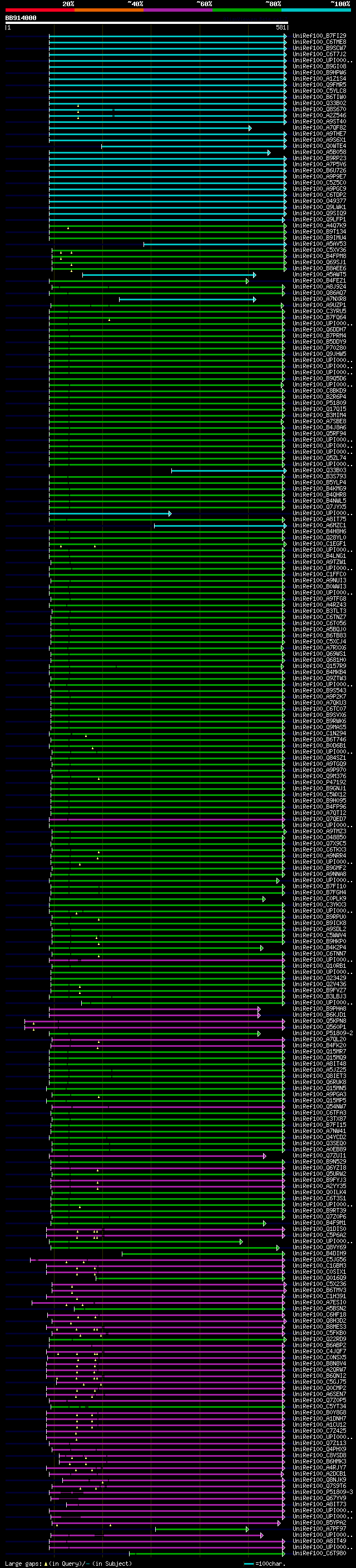Select hit UniRef100_A8IT49
The height and width of the screenshot is (1568, 356).
[319, 1541]
